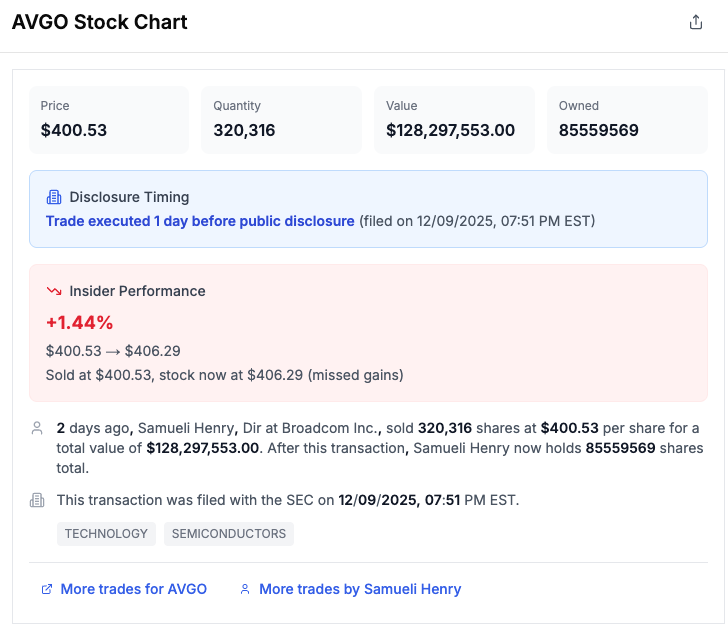Click the Insider Performance title

137,291
